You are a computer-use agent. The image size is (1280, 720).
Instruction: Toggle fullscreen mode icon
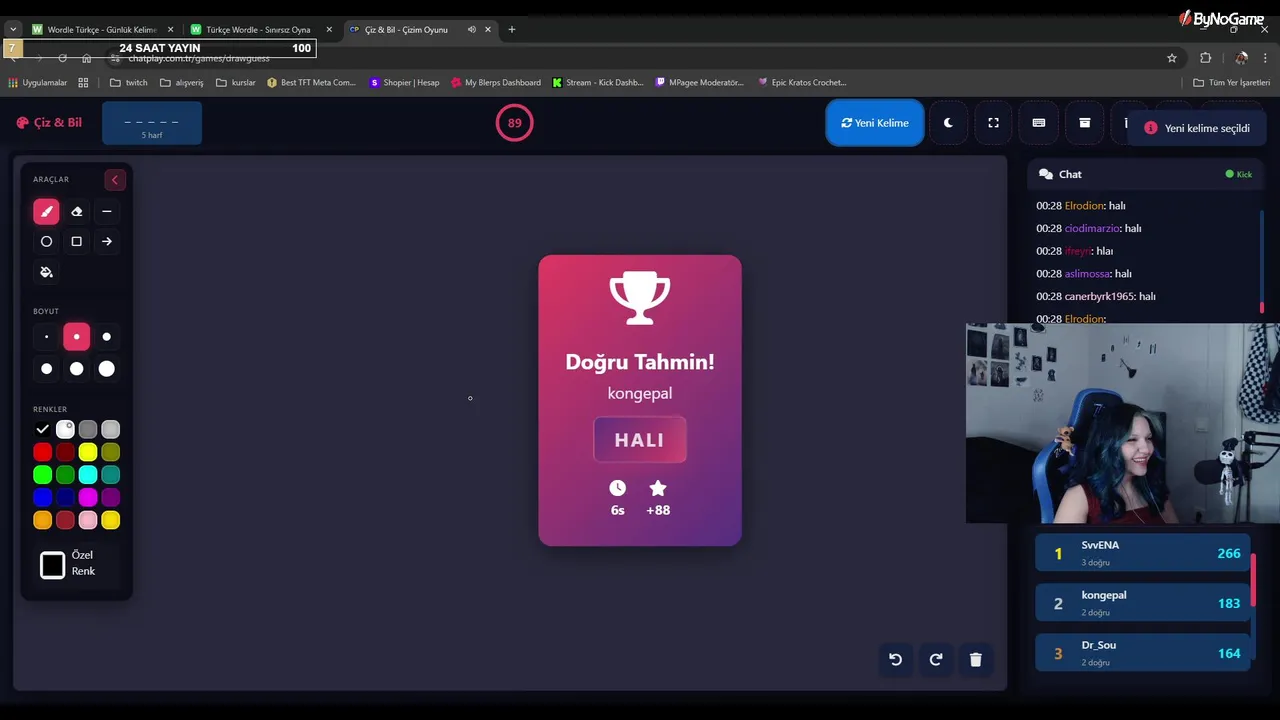point(993,123)
